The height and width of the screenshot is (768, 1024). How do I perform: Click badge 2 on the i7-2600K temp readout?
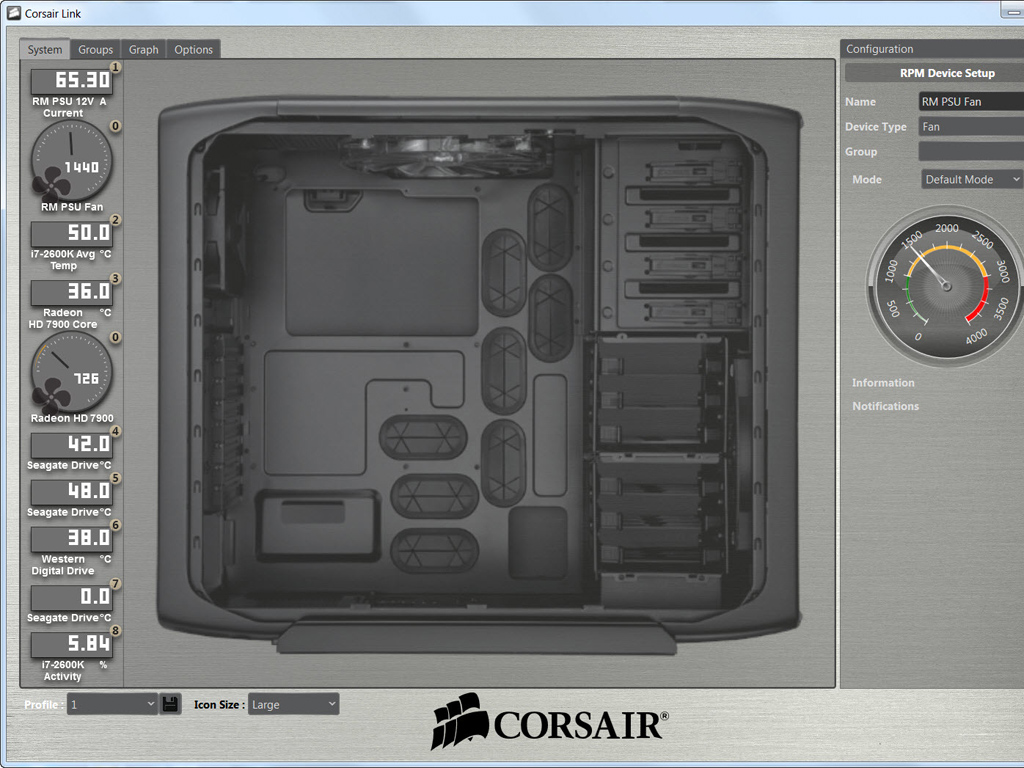point(116,219)
